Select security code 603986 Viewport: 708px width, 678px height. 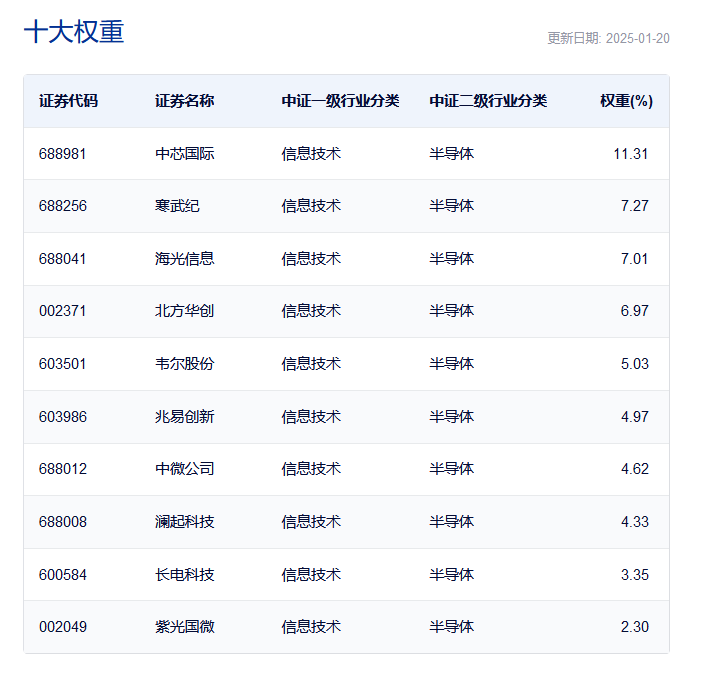click(x=62, y=417)
